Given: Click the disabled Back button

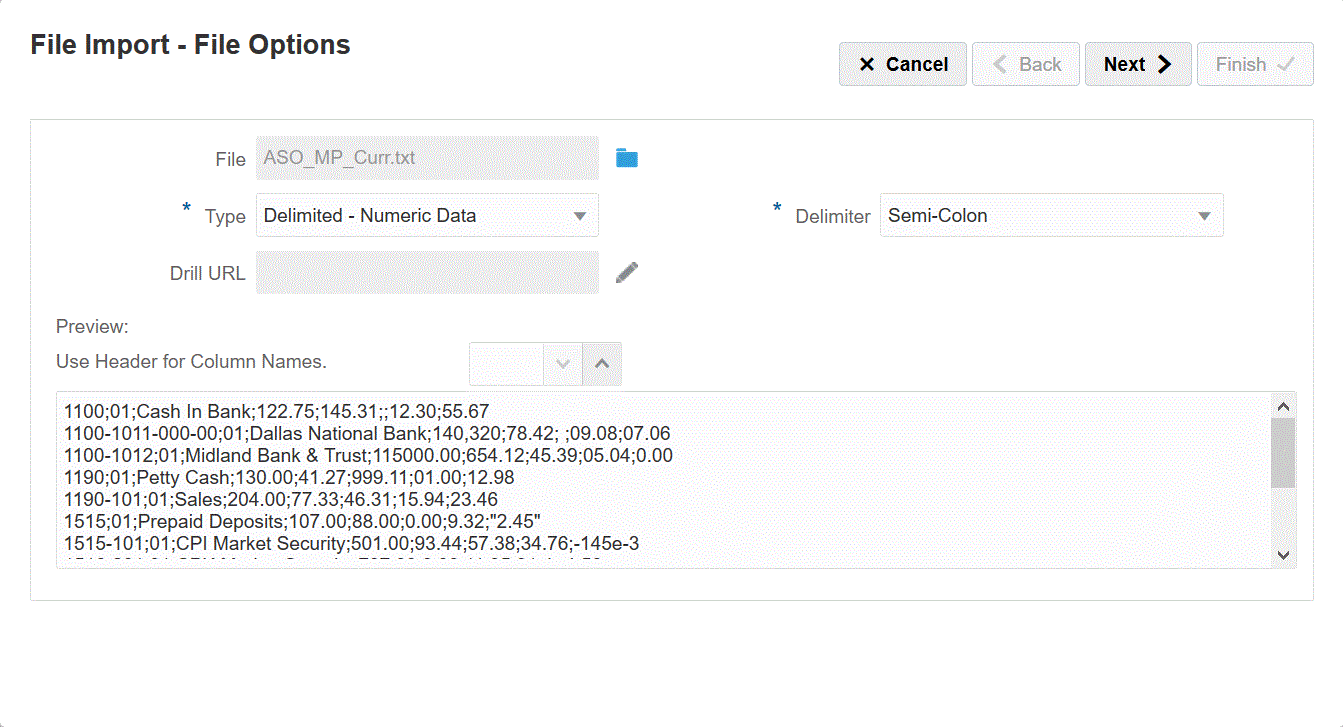Looking at the screenshot, I should click(1026, 64).
